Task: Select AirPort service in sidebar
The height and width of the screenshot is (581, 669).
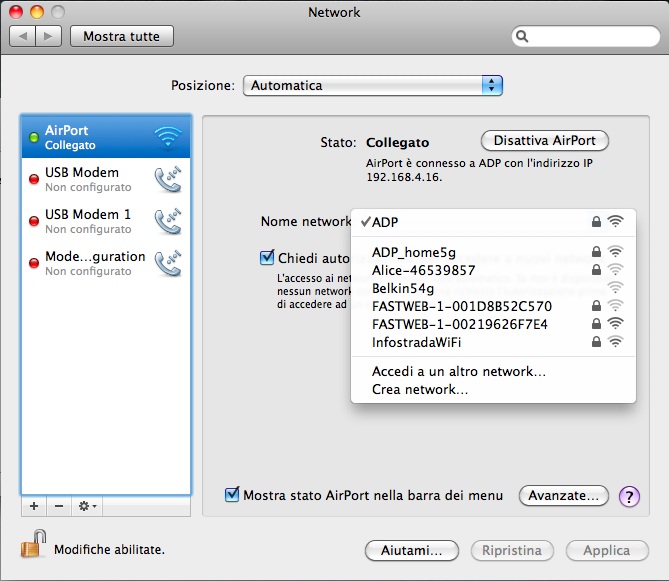Action: pyautogui.click(x=106, y=137)
